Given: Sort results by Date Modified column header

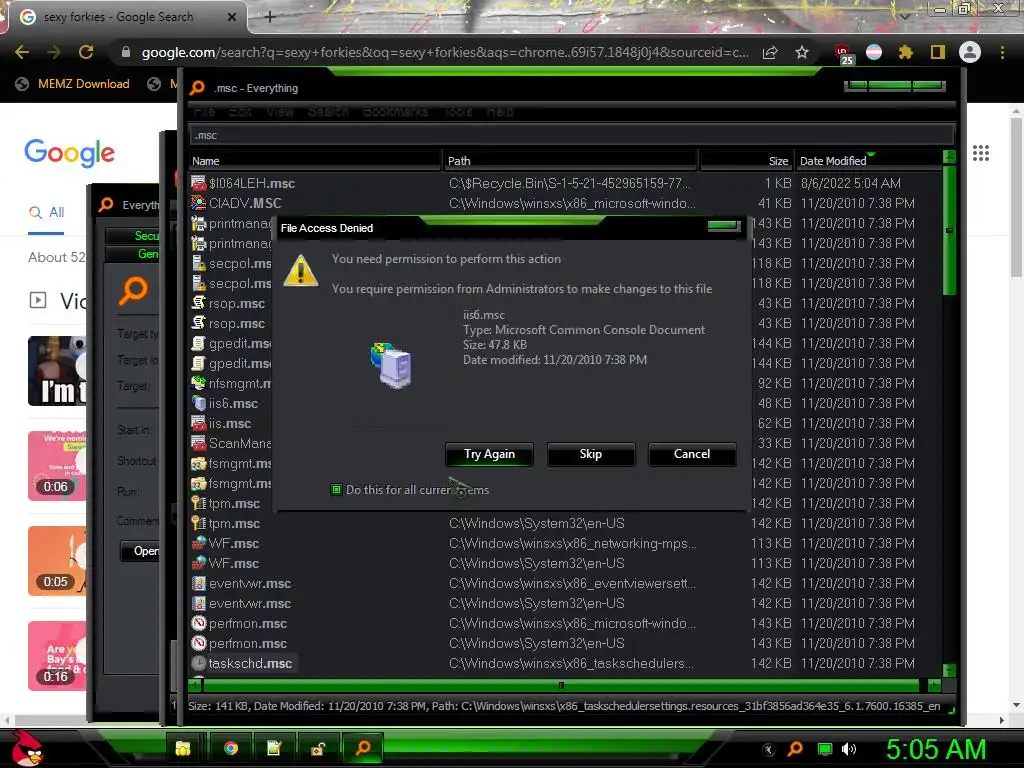Looking at the screenshot, I should pos(869,161).
